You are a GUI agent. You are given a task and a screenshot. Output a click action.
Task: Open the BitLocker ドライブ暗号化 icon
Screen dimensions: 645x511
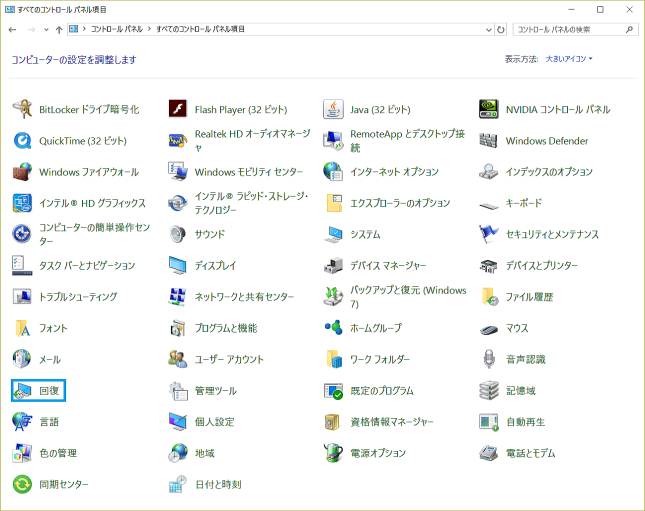[22, 109]
